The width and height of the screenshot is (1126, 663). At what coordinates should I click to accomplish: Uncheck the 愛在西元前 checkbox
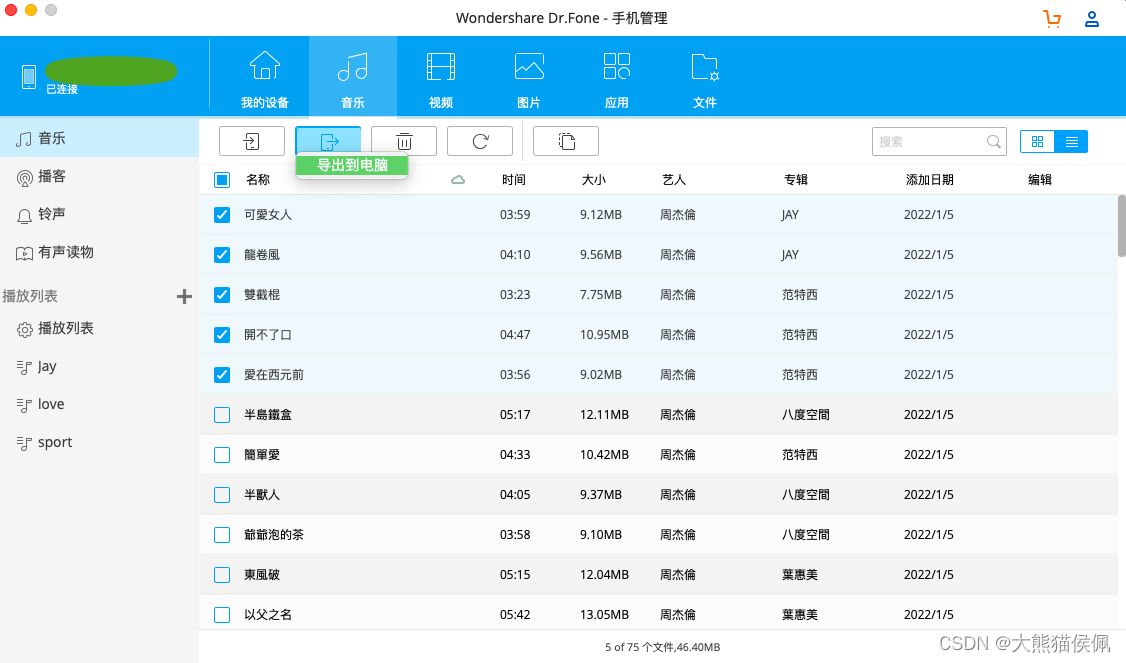[x=222, y=375]
